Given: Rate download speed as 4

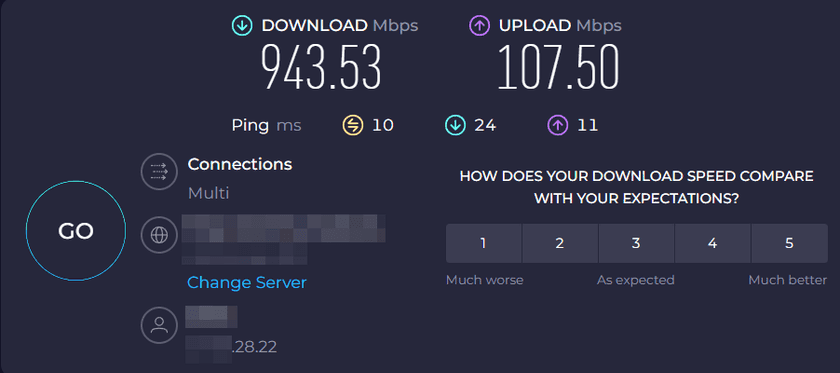Looking at the screenshot, I should [712, 243].
